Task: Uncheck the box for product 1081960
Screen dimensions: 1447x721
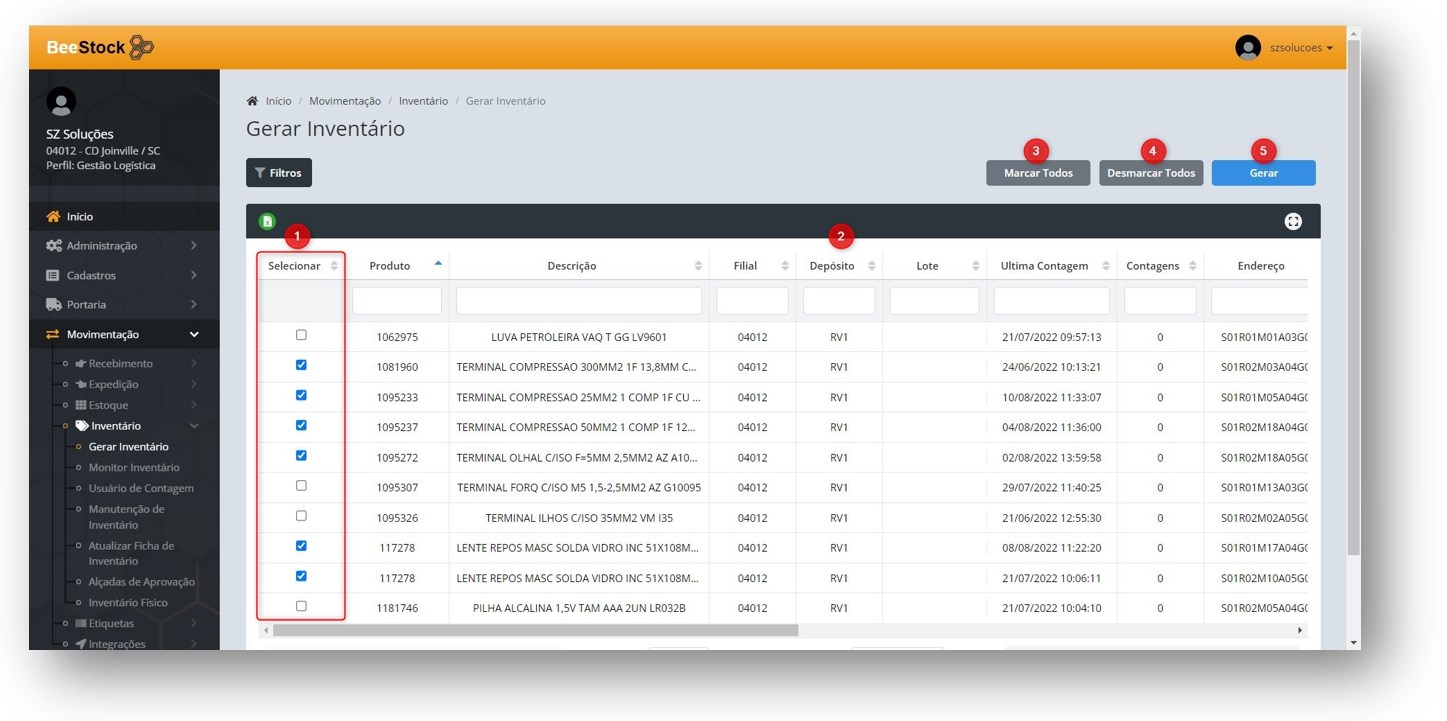Action: 301,366
